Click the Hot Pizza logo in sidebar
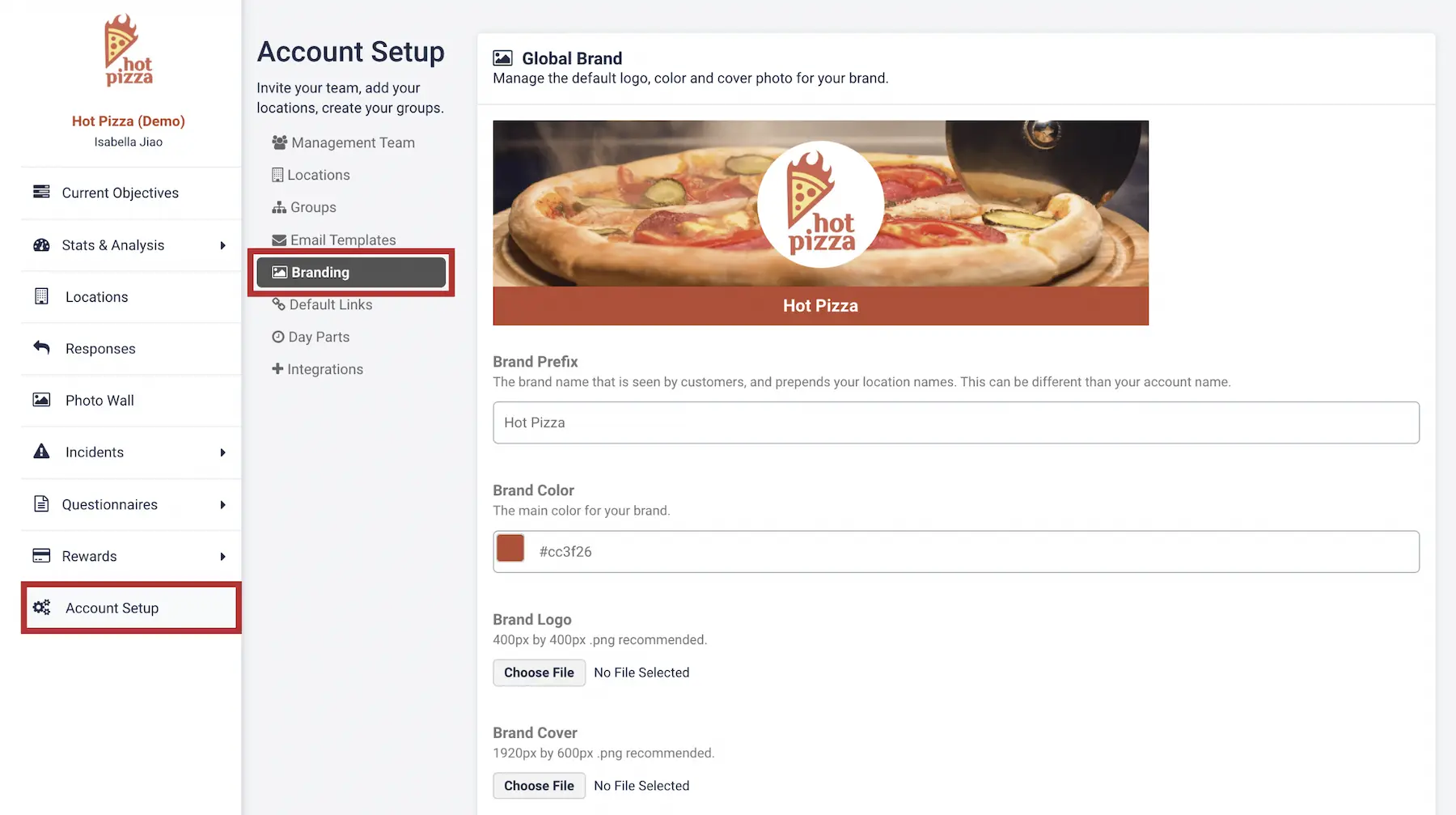Image resolution: width=1456 pixels, height=815 pixels. (x=129, y=50)
